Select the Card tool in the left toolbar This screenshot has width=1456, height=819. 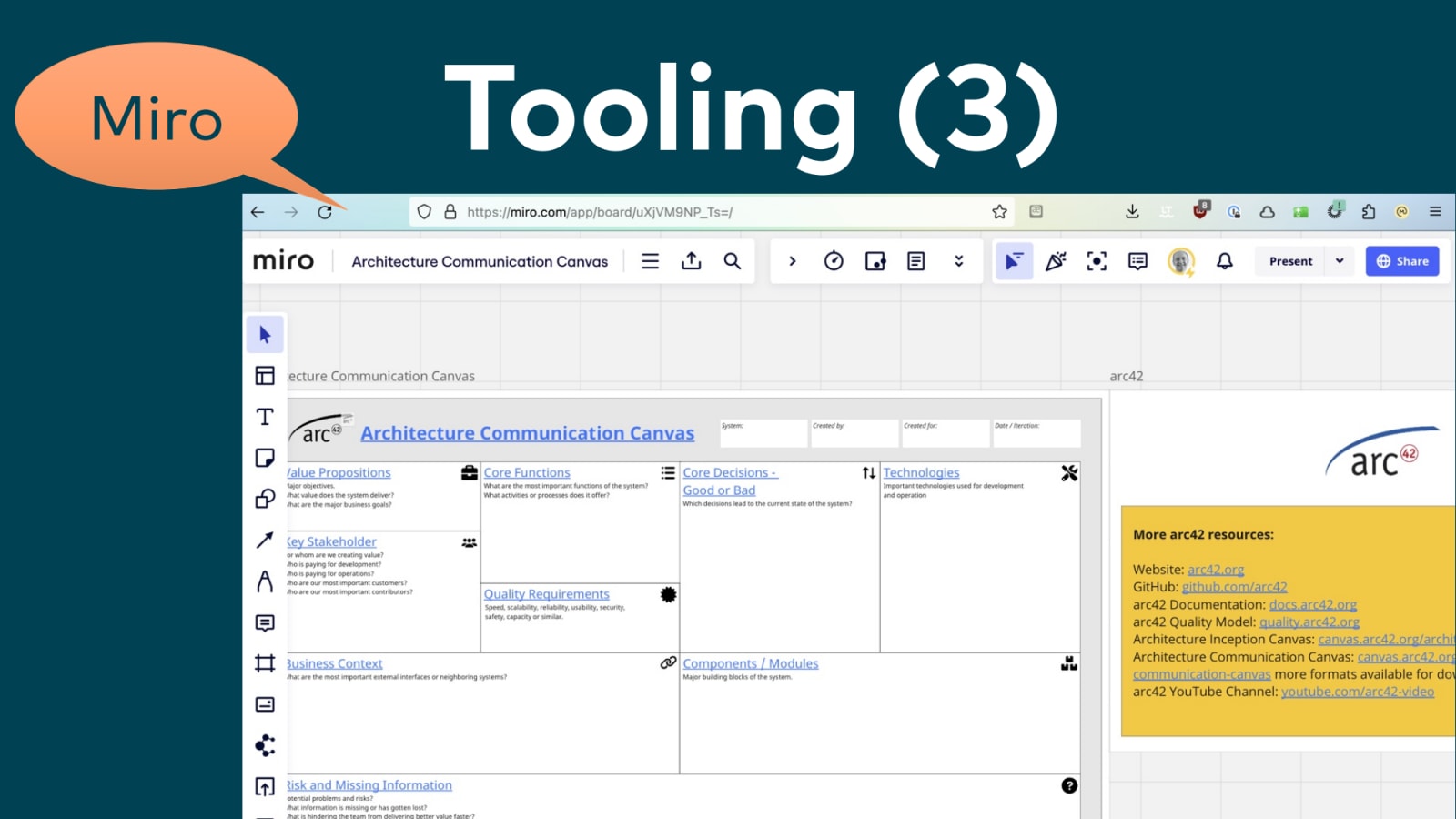(x=265, y=704)
